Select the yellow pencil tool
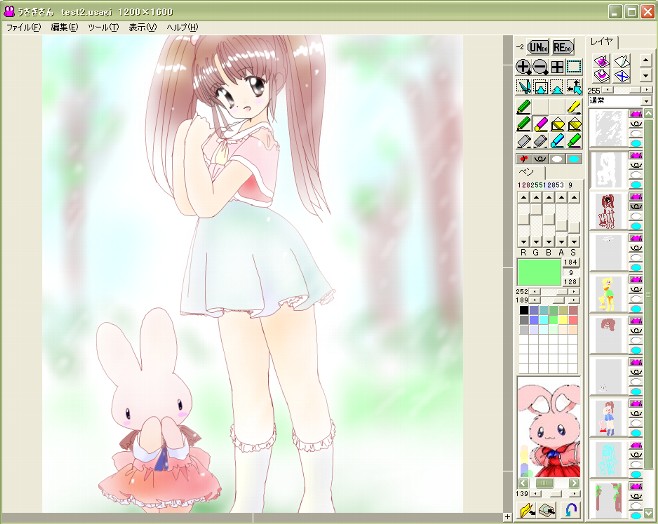 pos(574,107)
